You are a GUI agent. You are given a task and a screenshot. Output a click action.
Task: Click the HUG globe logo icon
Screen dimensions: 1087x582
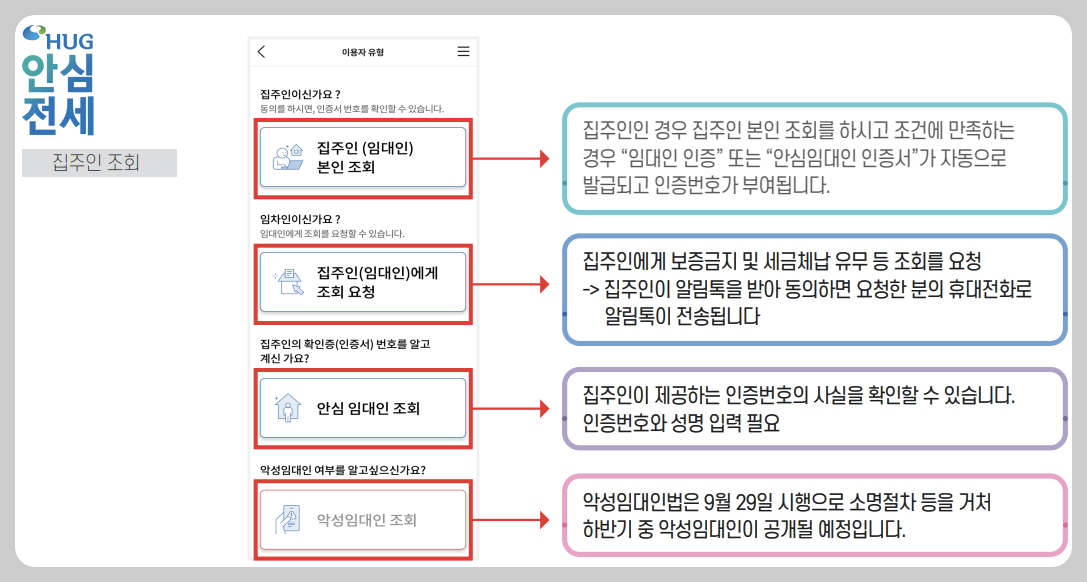coord(35,30)
